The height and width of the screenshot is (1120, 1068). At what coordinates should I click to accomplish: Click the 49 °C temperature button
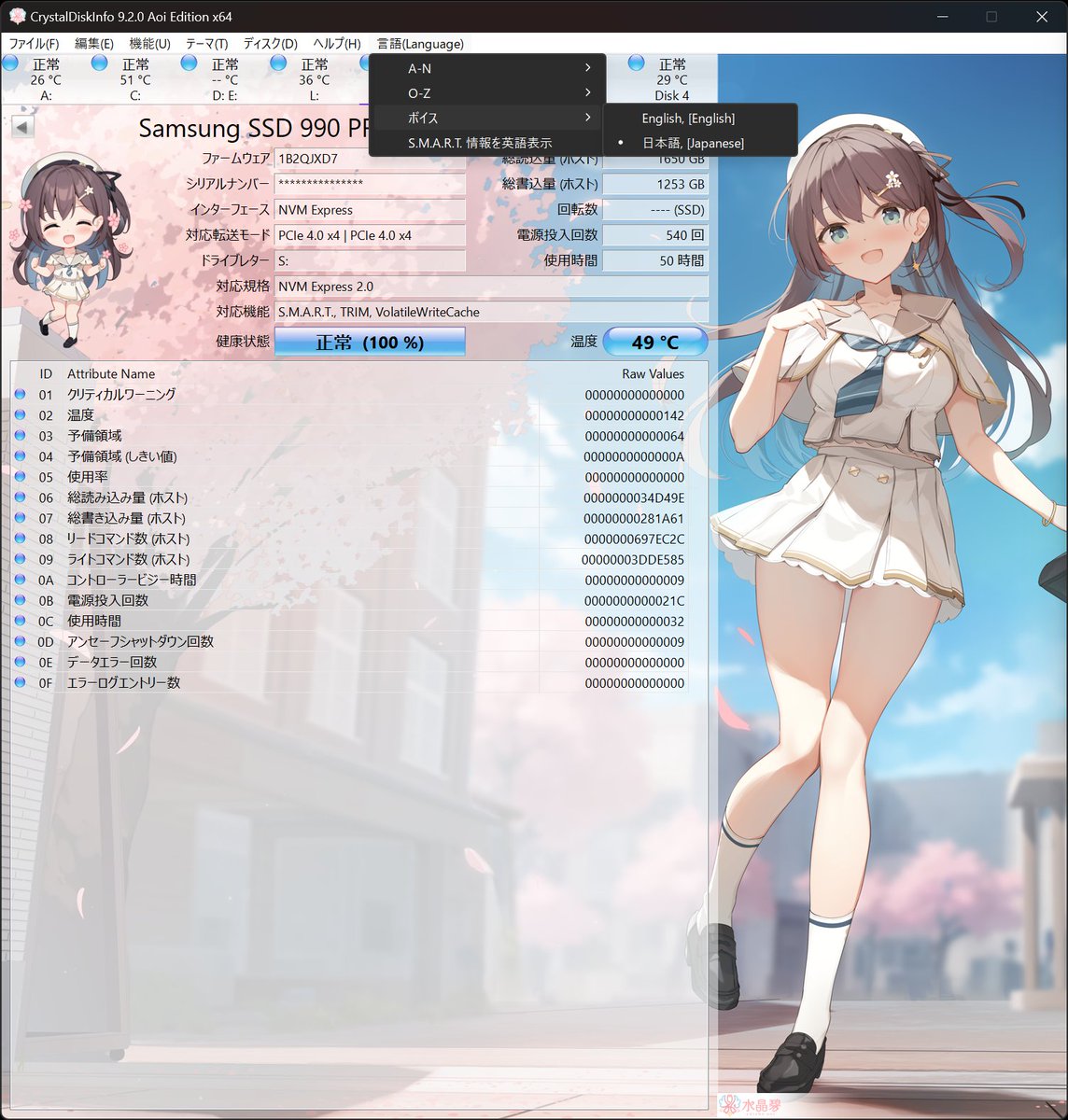[x=655, y=342]
